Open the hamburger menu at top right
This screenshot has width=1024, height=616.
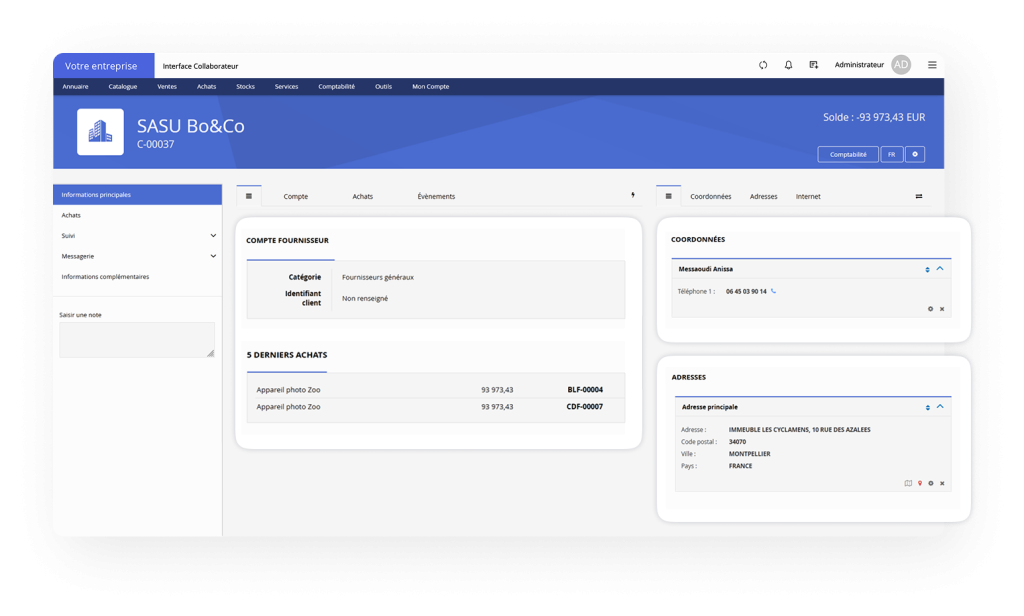tap(932, 65)
